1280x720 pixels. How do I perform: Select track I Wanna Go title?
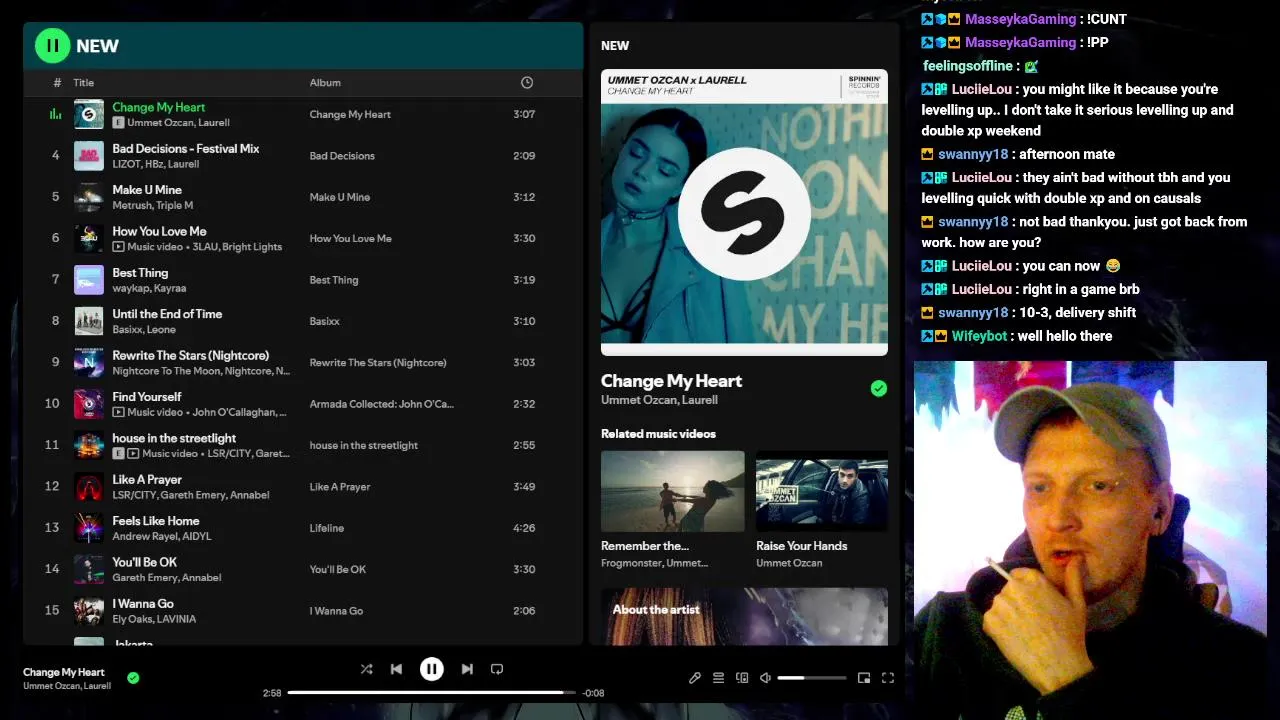click(143, 604)
